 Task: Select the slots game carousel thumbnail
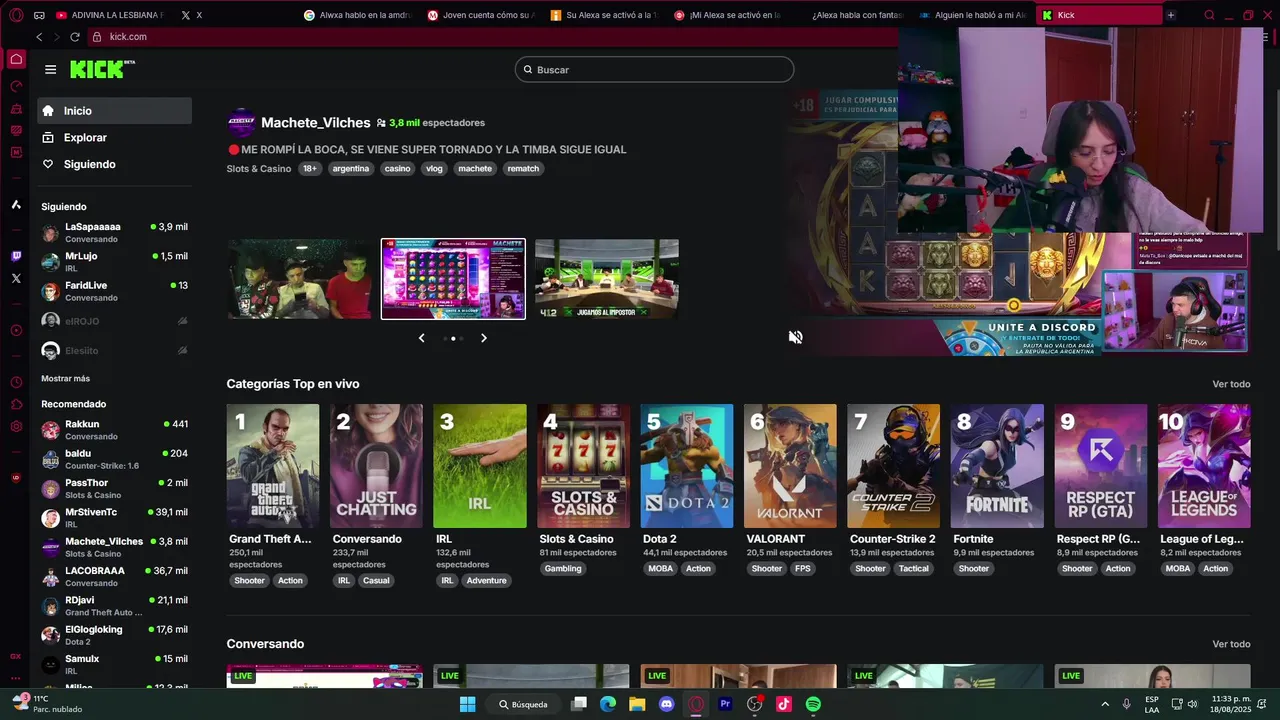click(x=453, y=279)
